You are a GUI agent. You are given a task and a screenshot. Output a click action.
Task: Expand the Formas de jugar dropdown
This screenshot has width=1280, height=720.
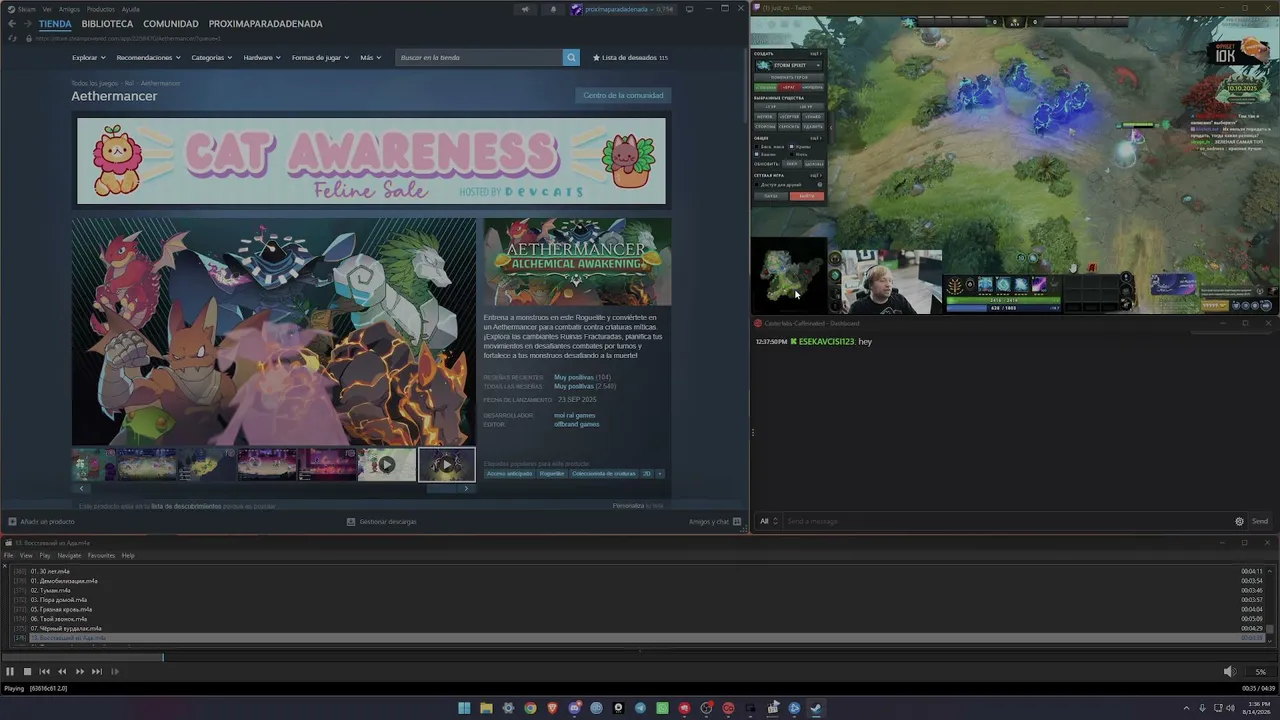point(320,58)
